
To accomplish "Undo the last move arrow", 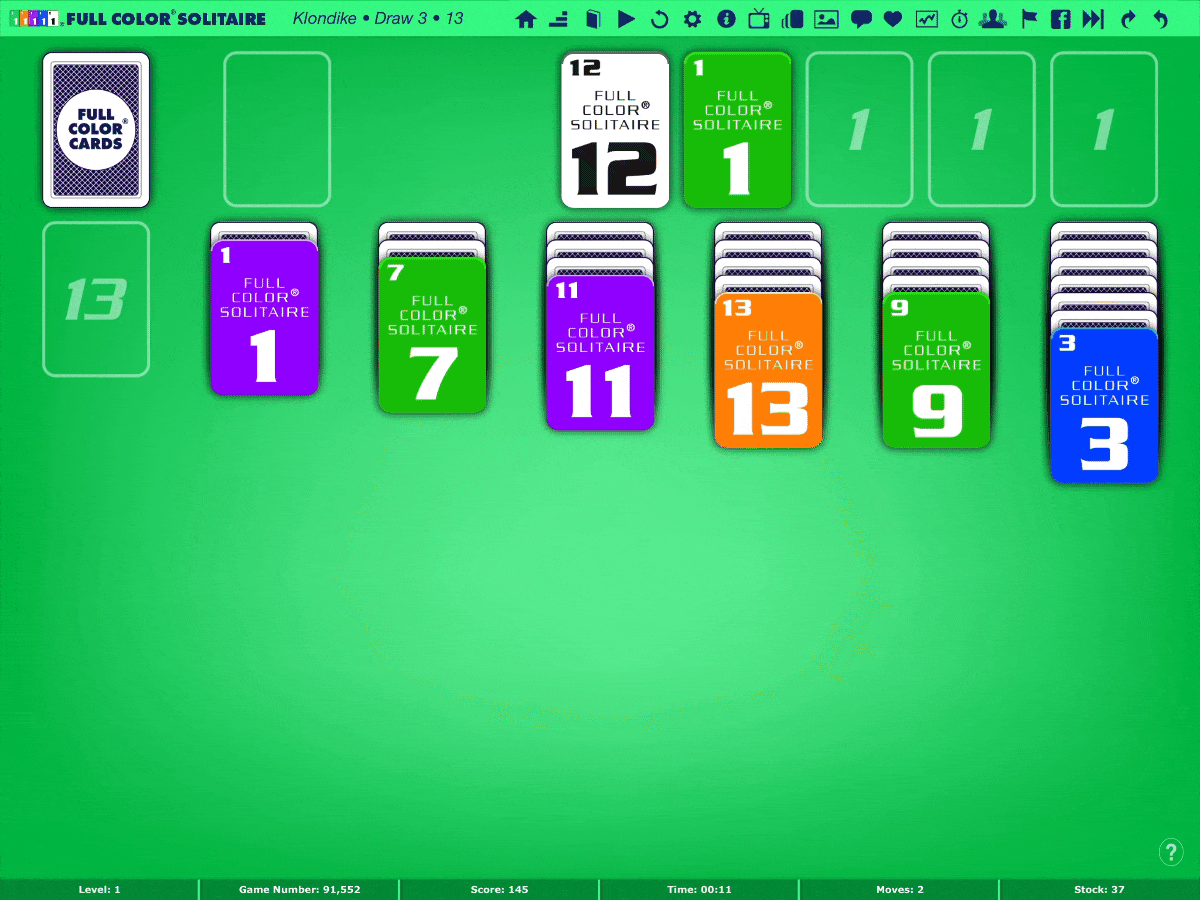I will click(x=1161, y=19).
